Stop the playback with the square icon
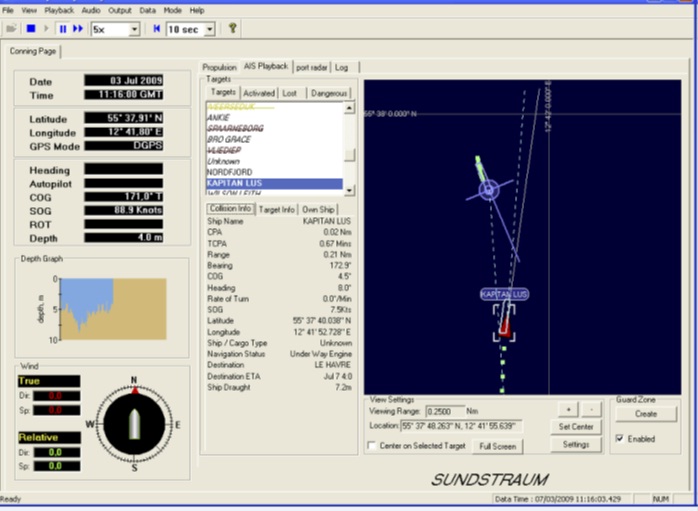Screen dimensions: 698x511 point(32,29)
